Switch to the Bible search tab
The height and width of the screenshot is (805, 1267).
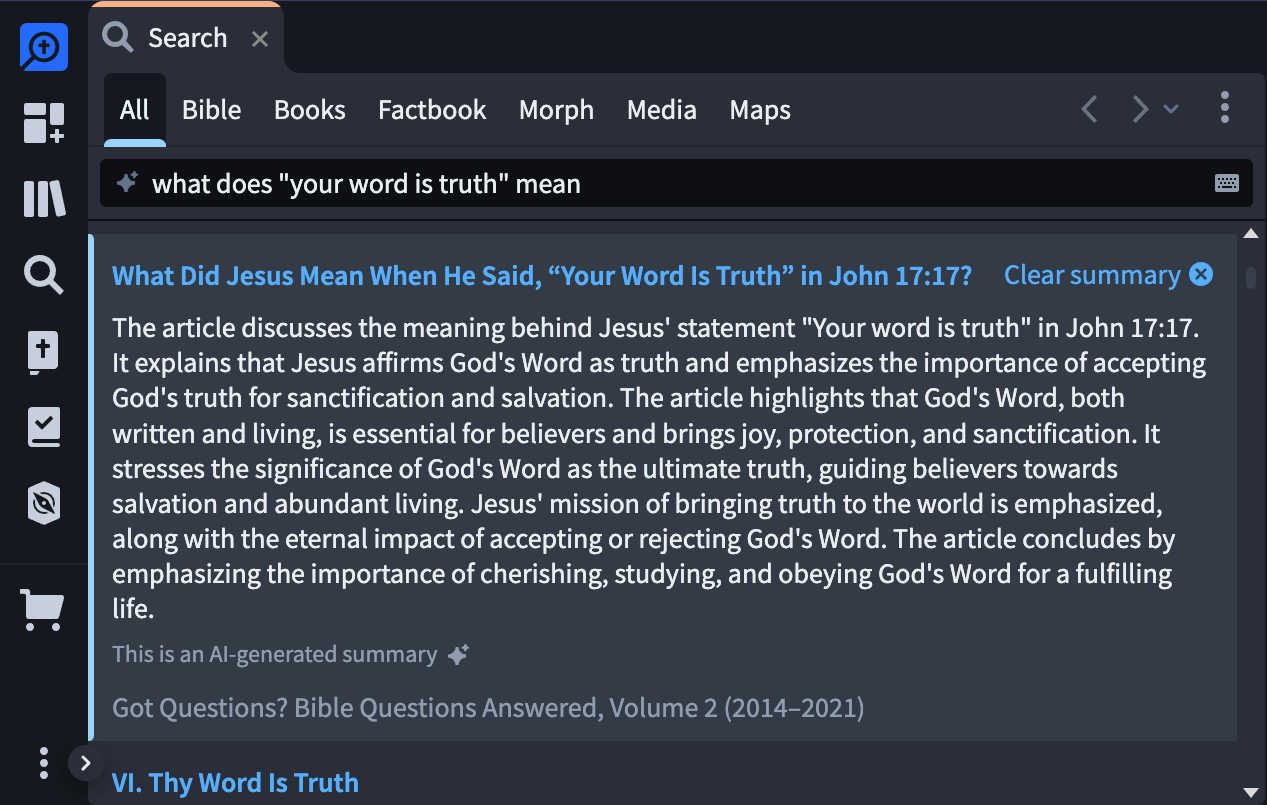pyautogui.click(x=211, y=110)
